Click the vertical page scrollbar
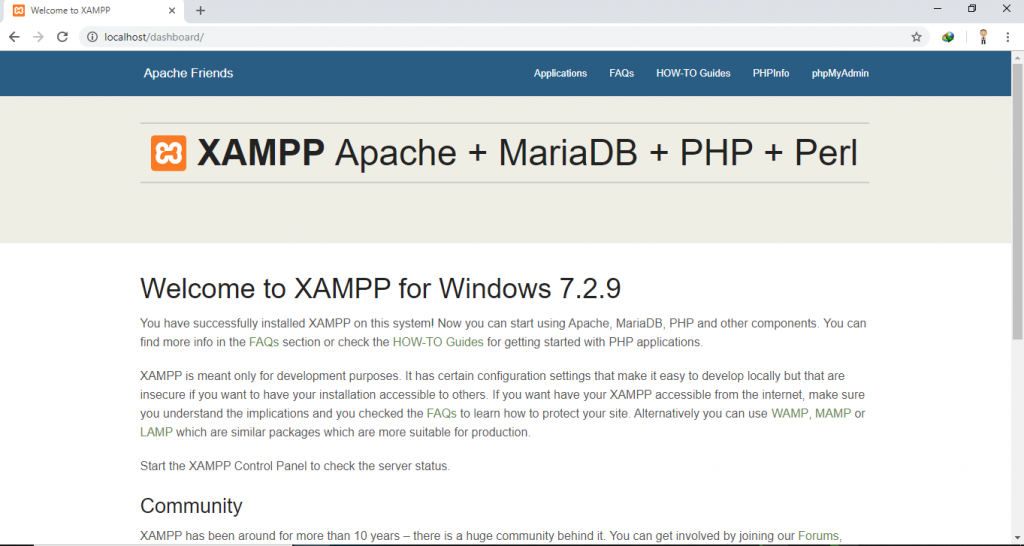 pos(1017,200)
